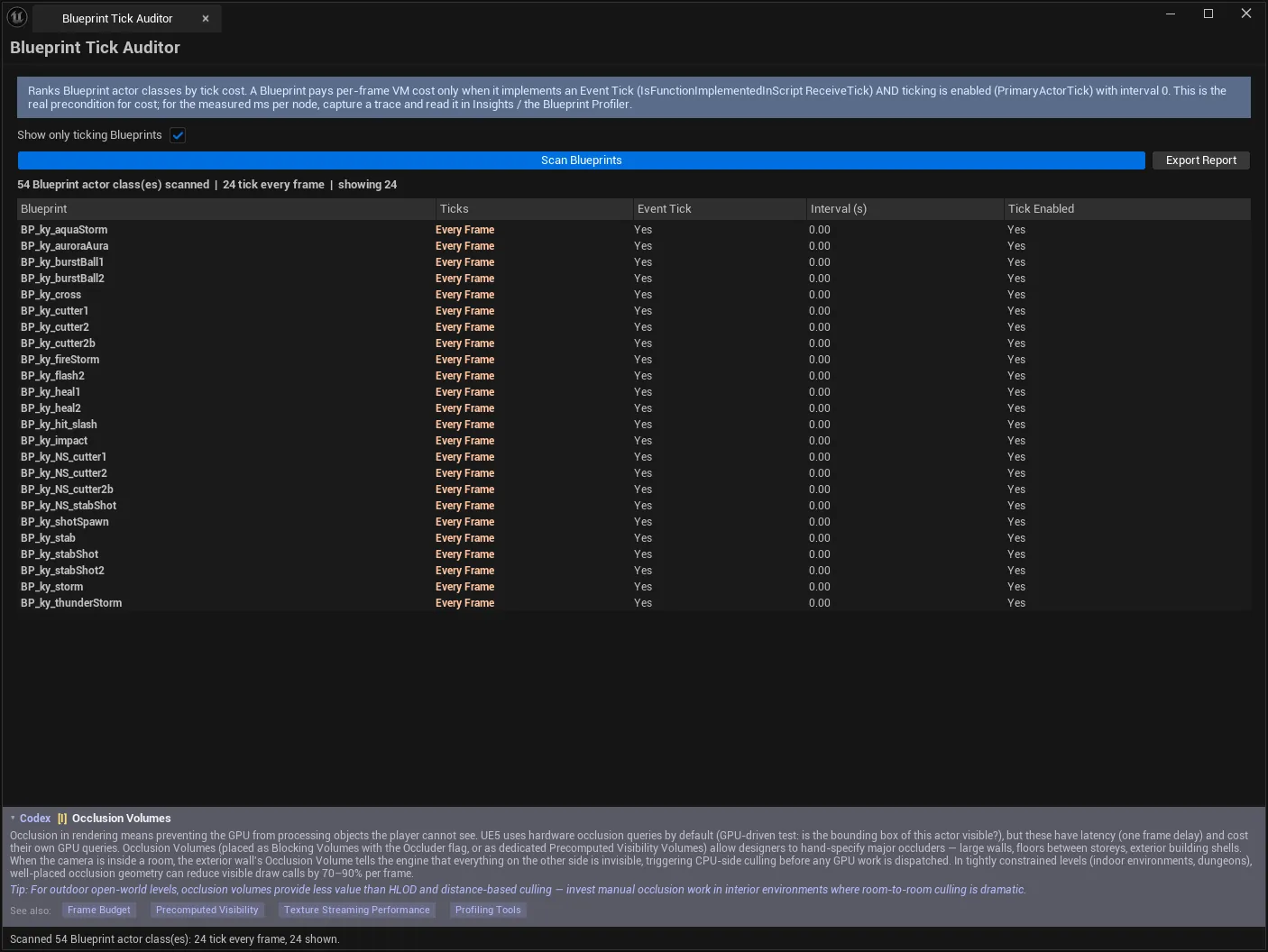Select the BP_ky_NS_stabShot row

[634, 506]
